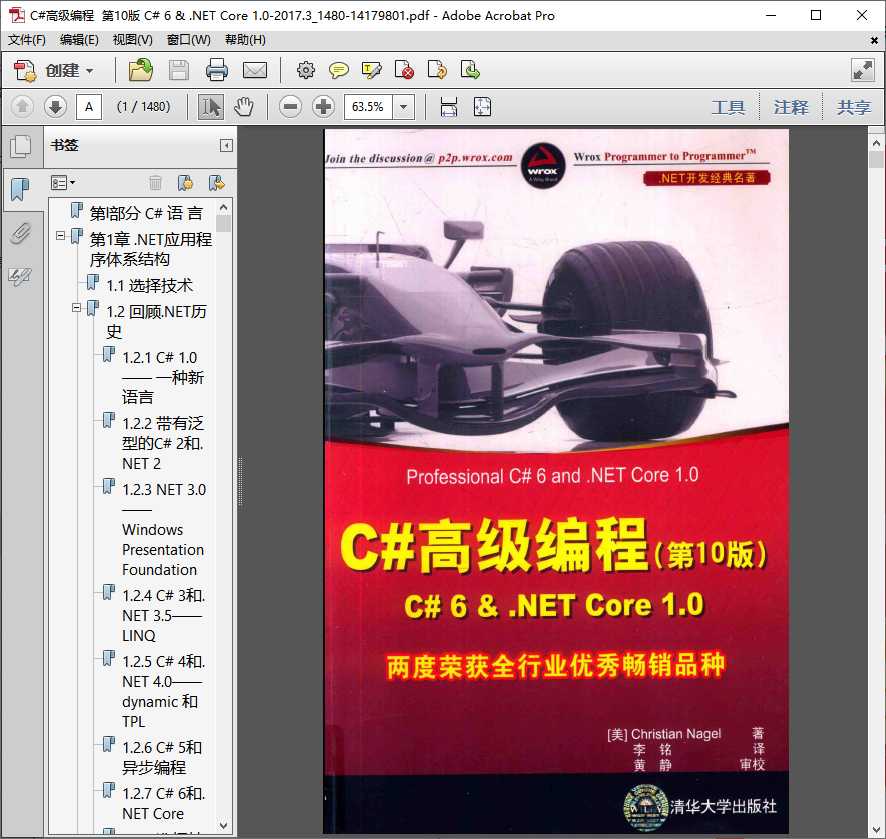The image size is (886, 839).
Task: Click the Open file folder icon
Action: (x=141, y=71)
